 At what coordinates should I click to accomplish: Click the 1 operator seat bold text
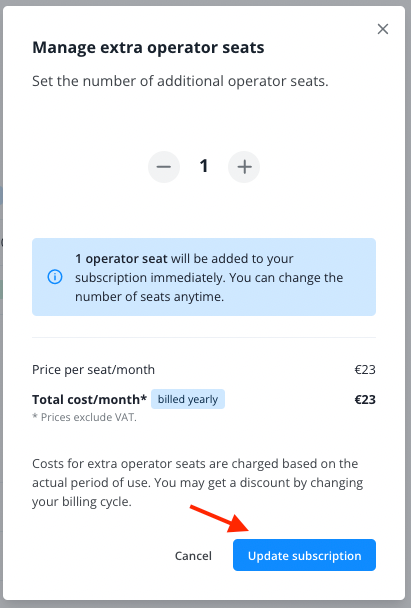pos(121,259)
